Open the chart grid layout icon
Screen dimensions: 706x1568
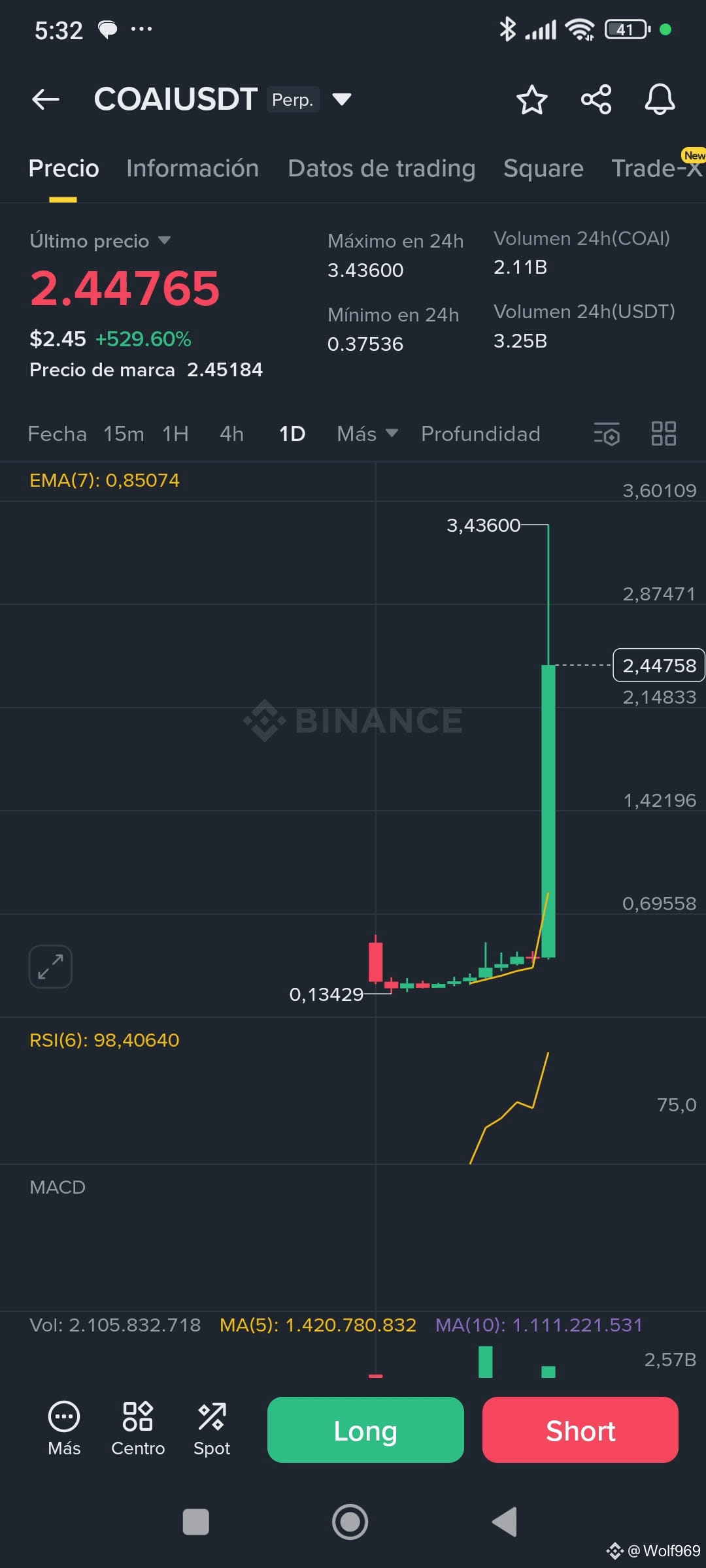tap(664, 434)
